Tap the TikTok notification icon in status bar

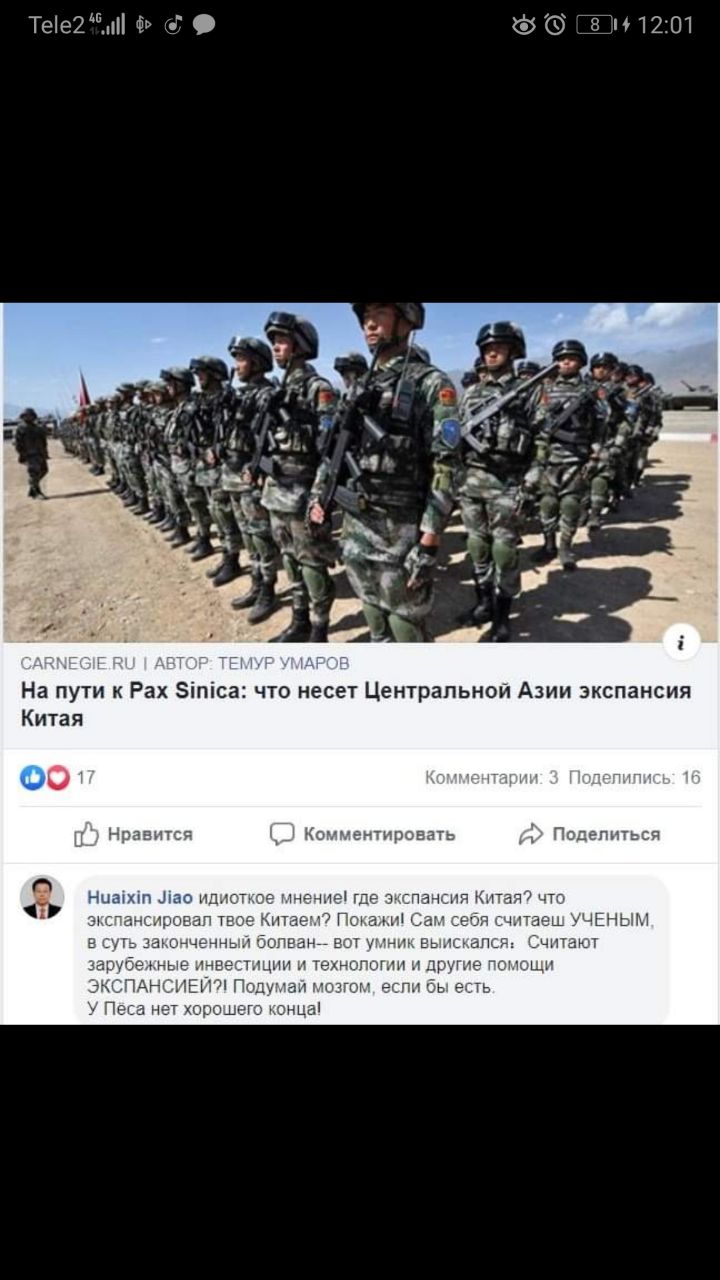coord(174,25)
